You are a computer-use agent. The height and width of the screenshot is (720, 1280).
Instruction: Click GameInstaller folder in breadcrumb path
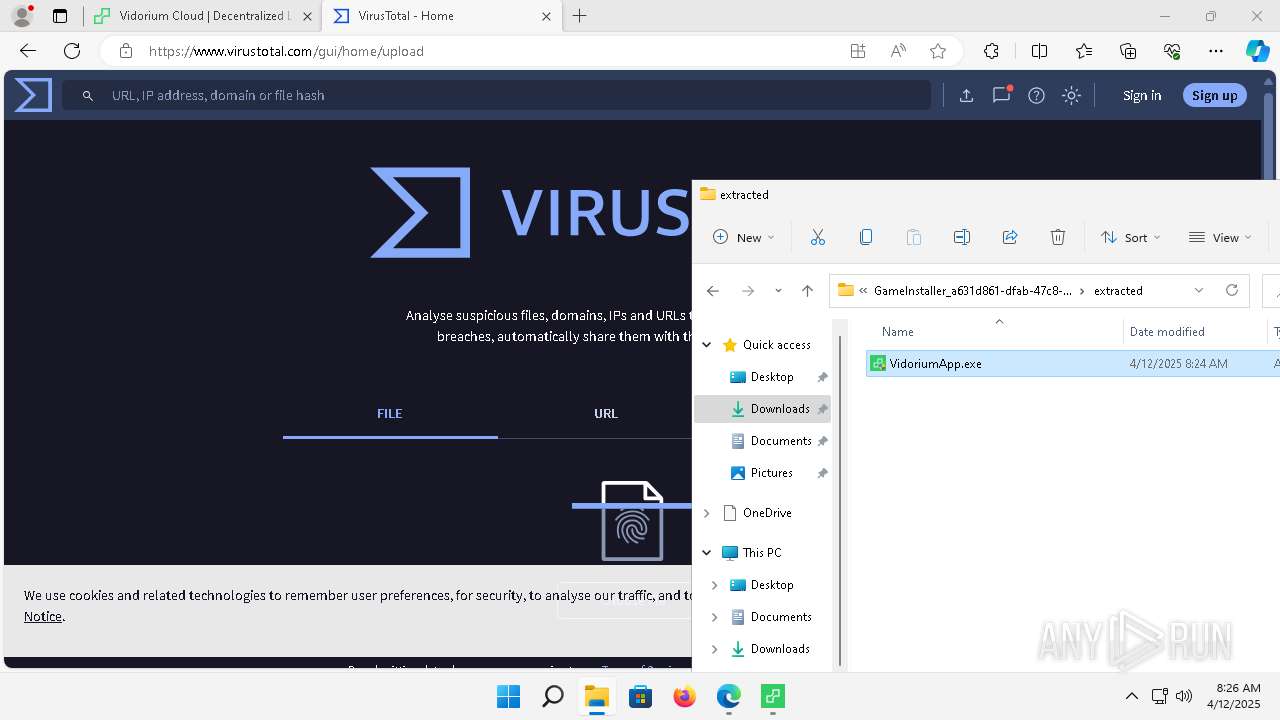coord(972,291)
